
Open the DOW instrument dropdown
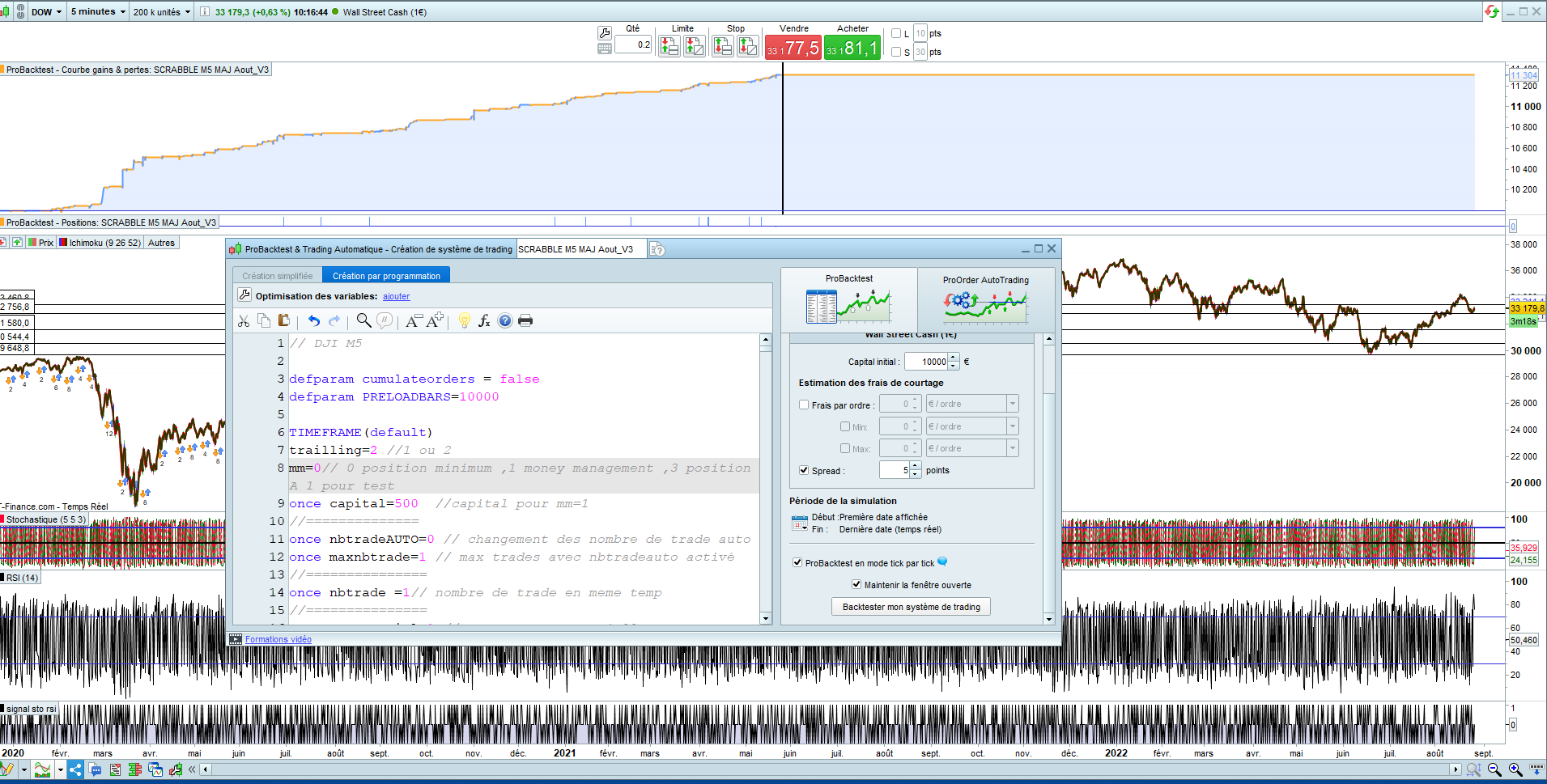pos(46,12)
